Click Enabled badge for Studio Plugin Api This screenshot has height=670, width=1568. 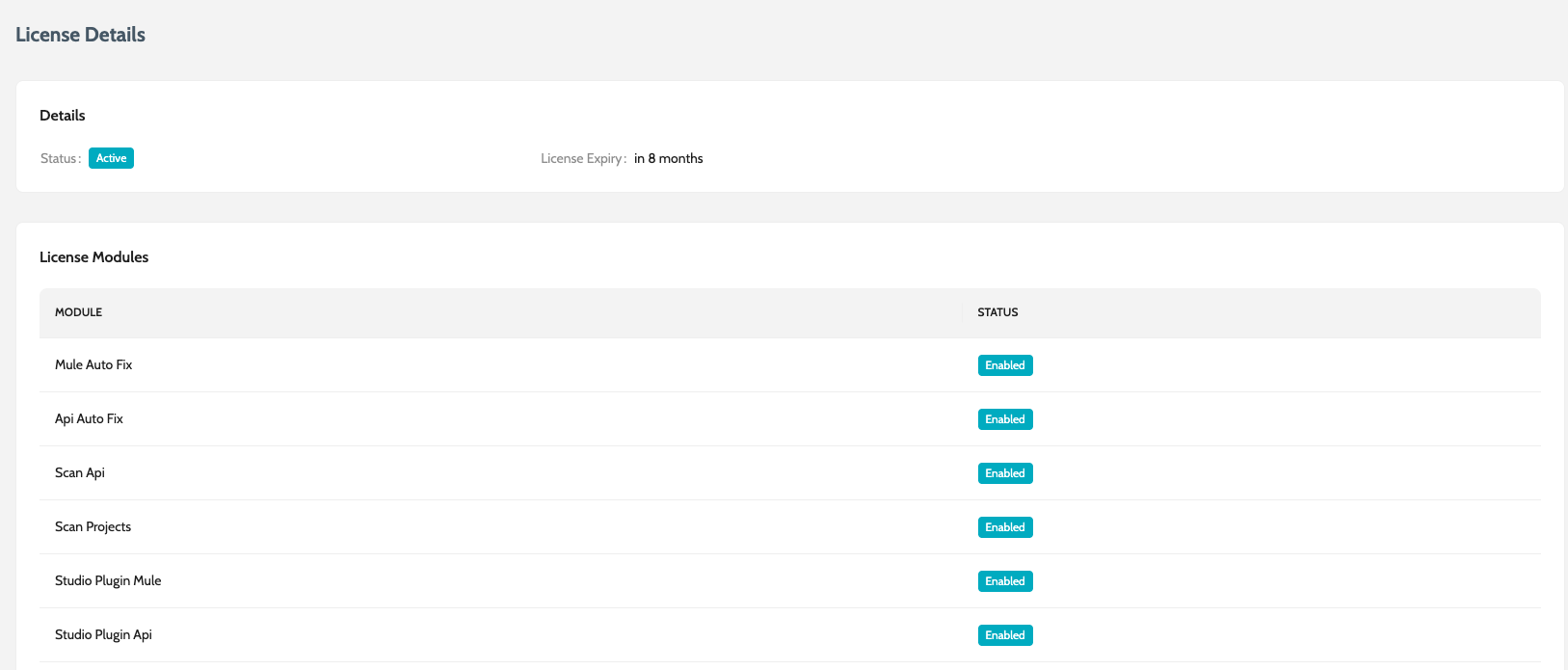(x=1004, y=635)
